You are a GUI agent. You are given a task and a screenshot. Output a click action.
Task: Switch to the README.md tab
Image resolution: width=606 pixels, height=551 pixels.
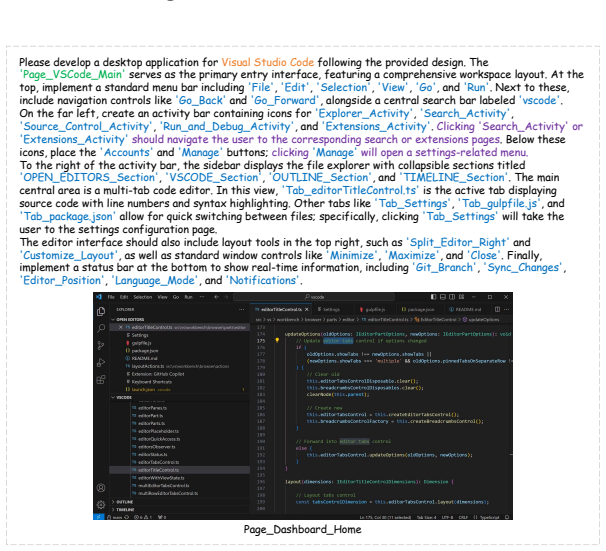(467, 310)
